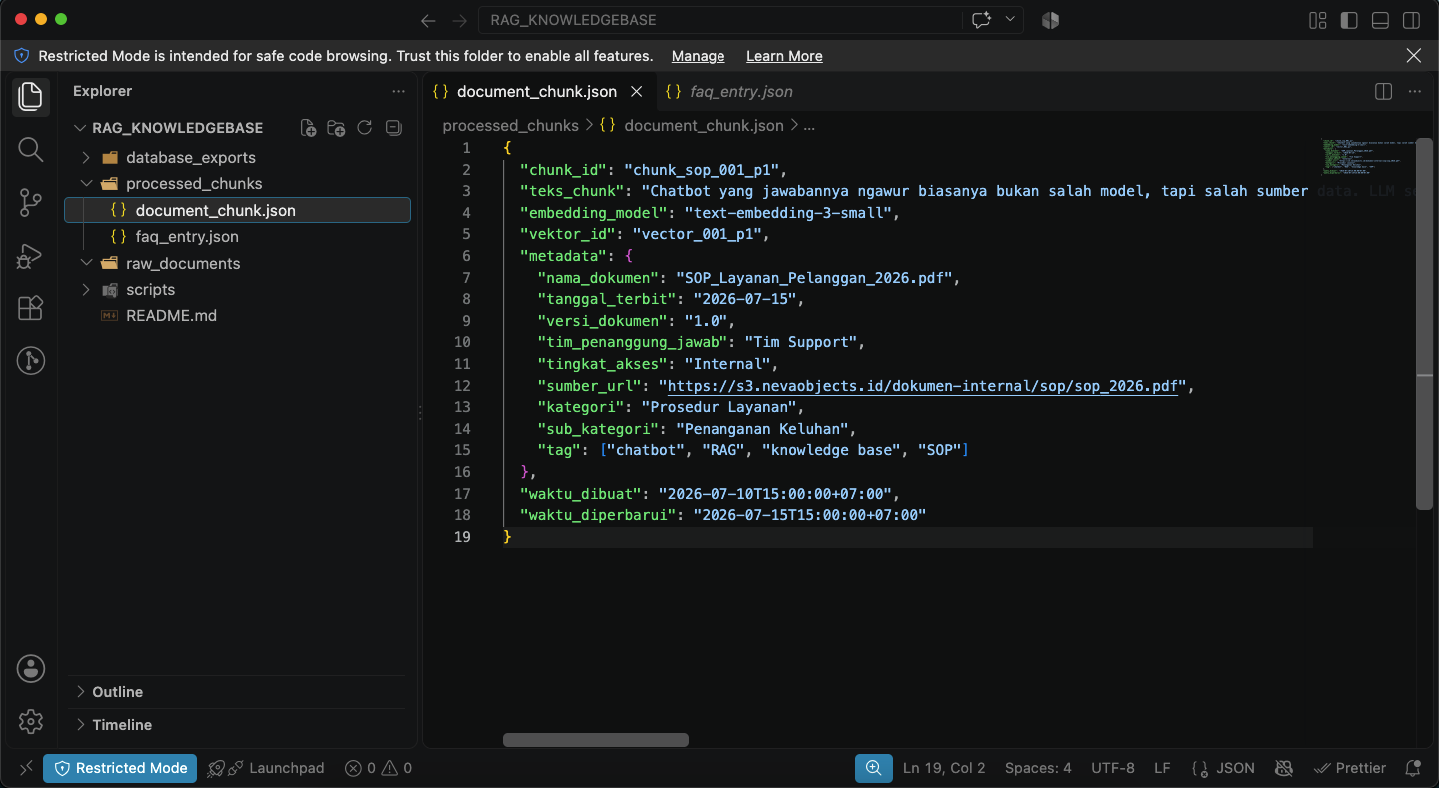The height and width of the screenshot is (788, 1439).
Task: Click the agent icon beside command center
Action: (1050, 20)
